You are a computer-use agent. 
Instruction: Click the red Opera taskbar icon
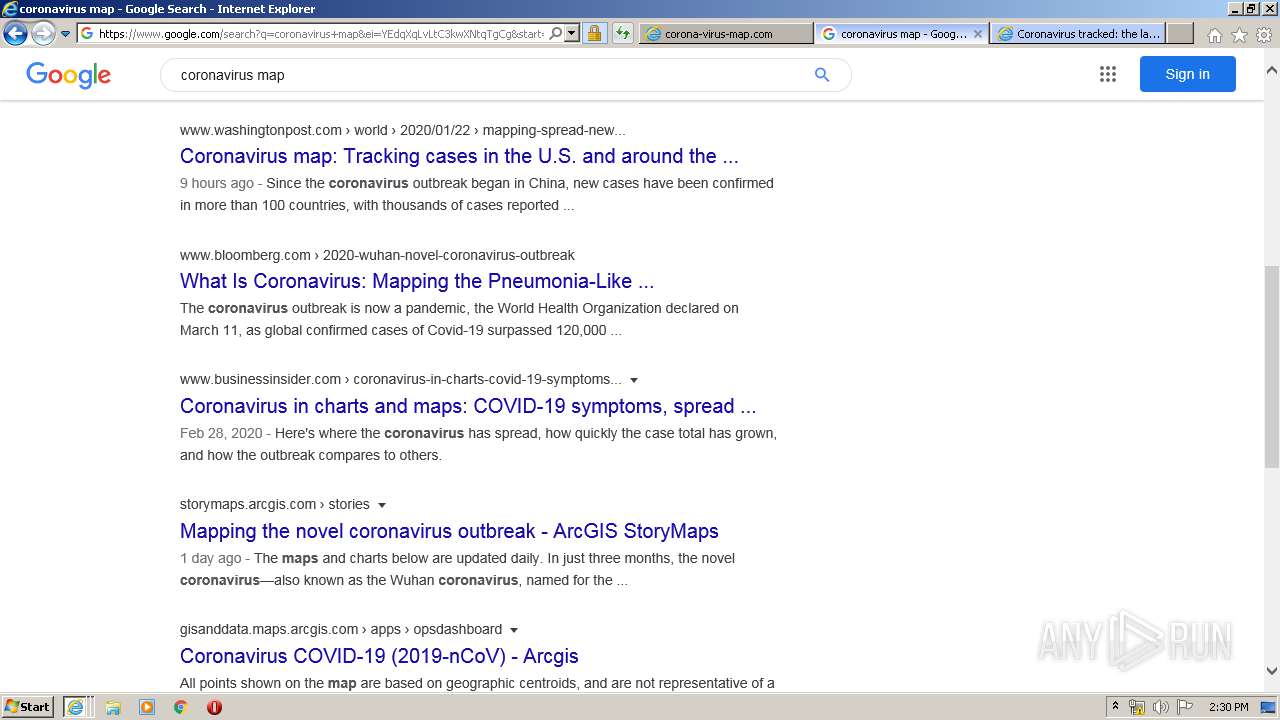214,707
